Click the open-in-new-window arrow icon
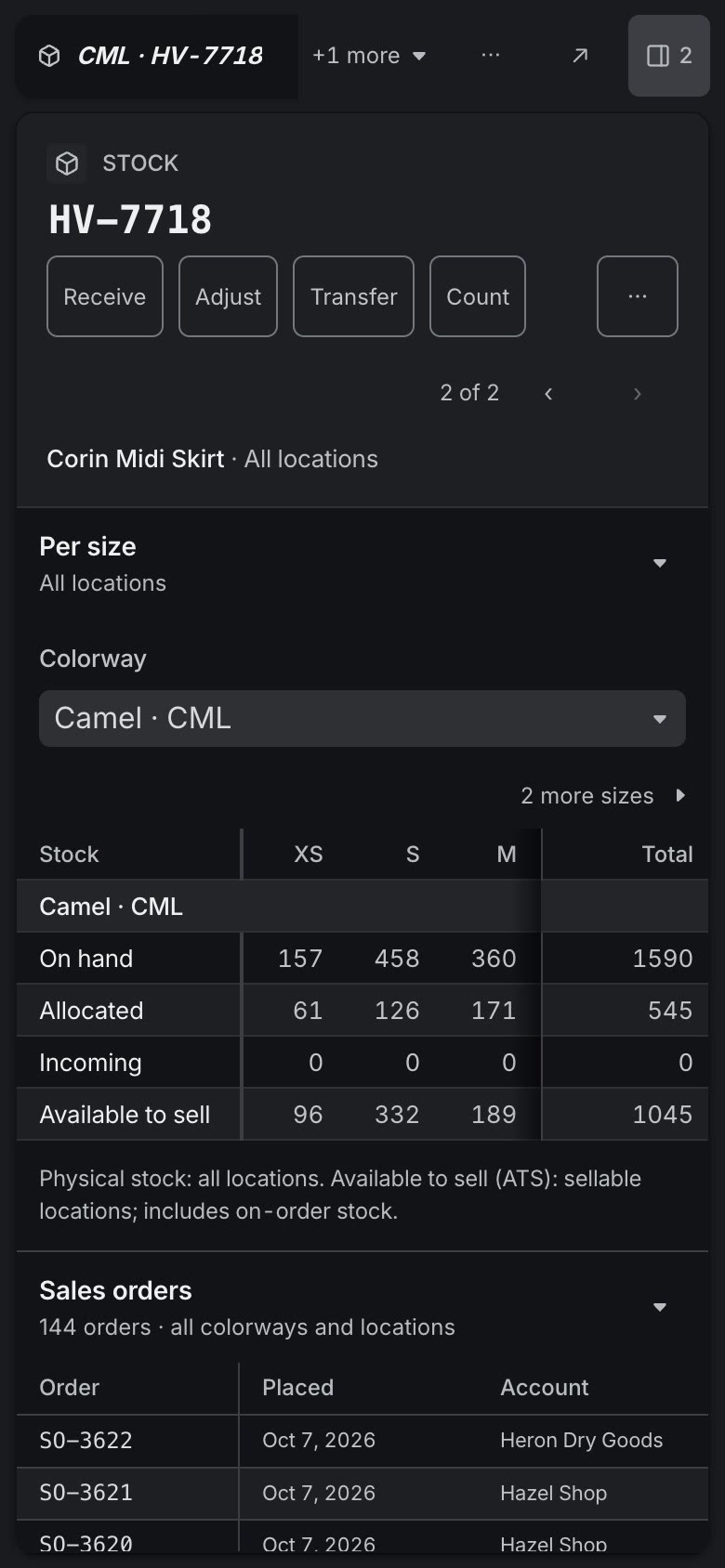Viewport: 725px width, 1568px height. 580,56
